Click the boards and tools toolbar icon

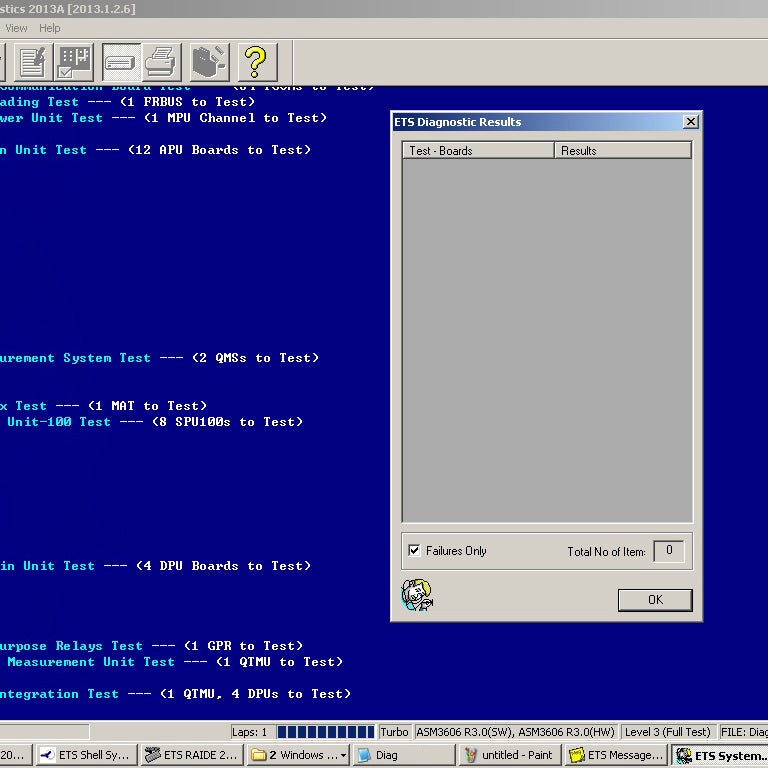(209, 62)
